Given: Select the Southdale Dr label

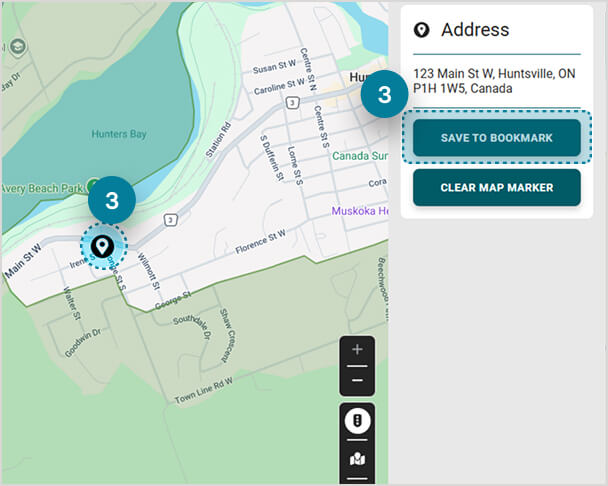Looking at the screenshot, I should point(192,326).
